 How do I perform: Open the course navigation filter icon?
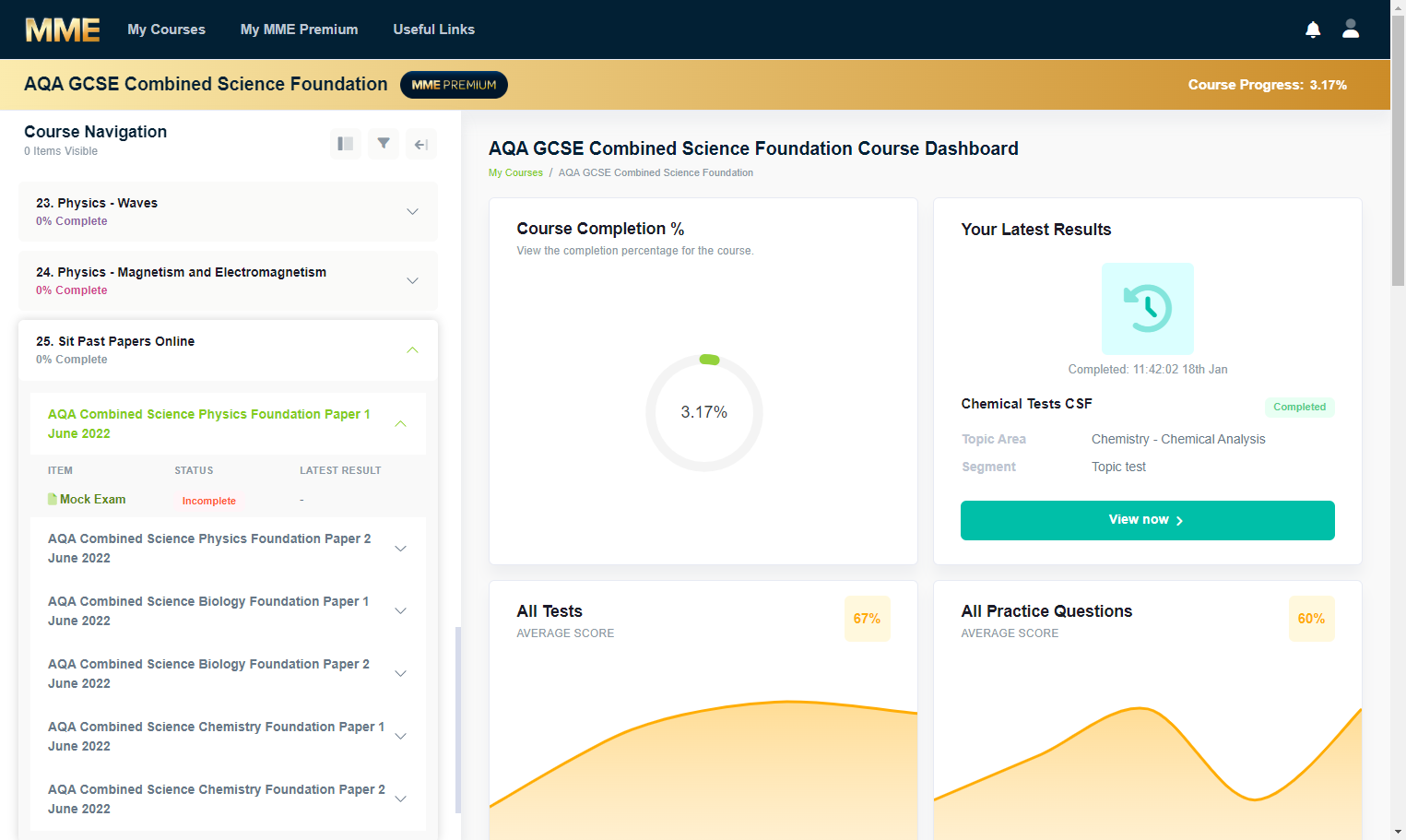click(384, 144)
